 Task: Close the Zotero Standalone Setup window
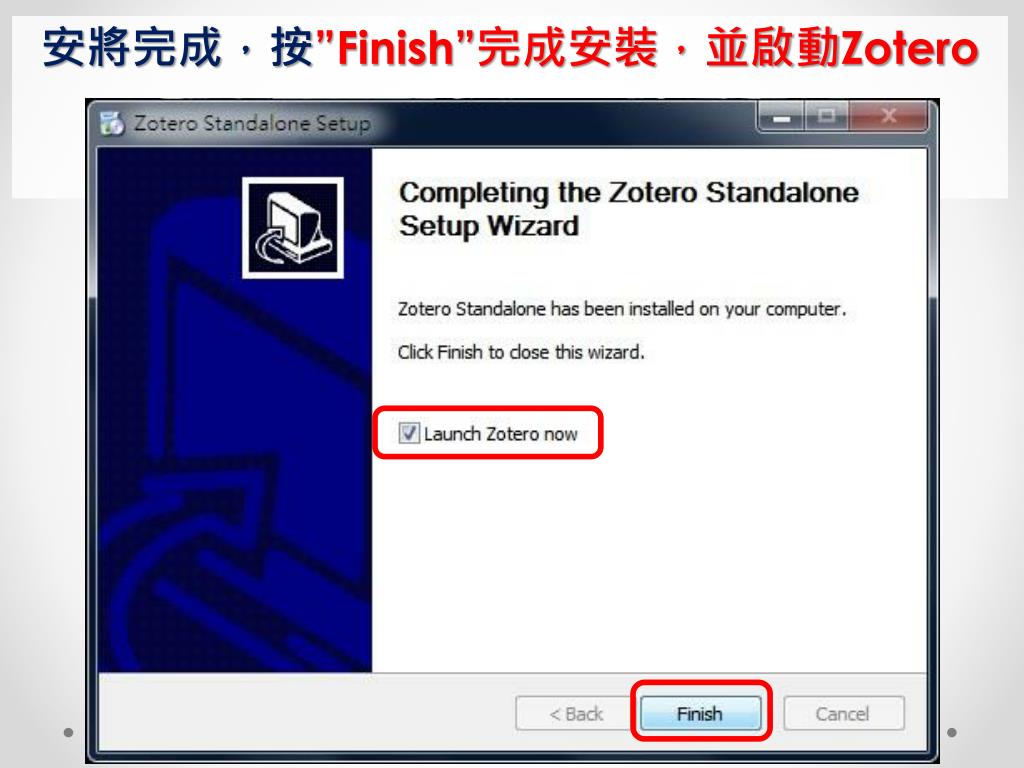pyautogui.click(x=888, y=118)
